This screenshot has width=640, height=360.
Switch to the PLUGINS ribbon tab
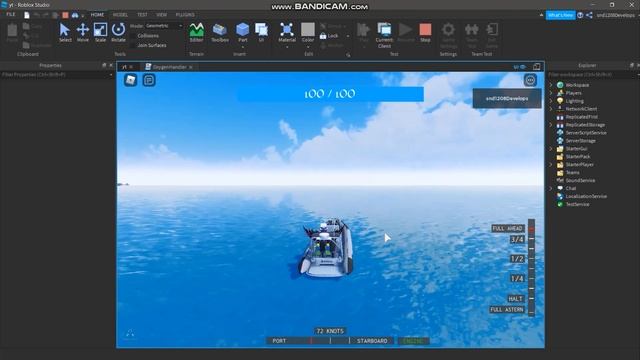click(x=185, y=15)
